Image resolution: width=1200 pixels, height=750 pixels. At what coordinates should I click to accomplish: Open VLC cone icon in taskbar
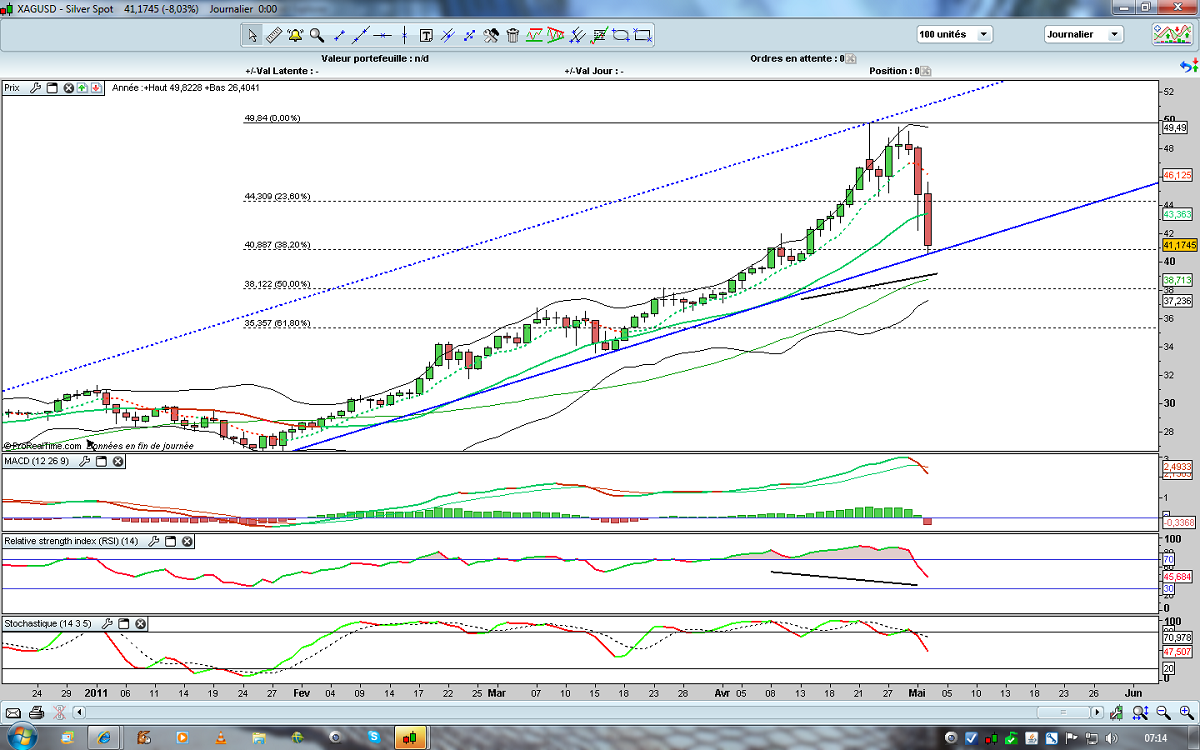pyautogui.click(x=220, y=739)
